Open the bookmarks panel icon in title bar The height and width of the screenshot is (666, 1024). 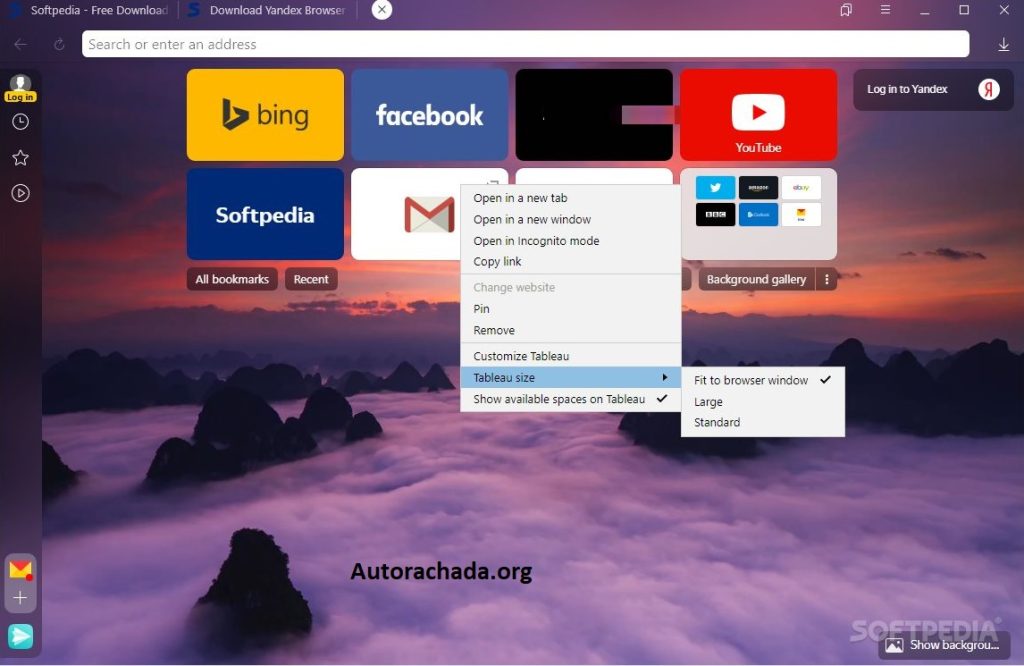[x=846, y=10]
